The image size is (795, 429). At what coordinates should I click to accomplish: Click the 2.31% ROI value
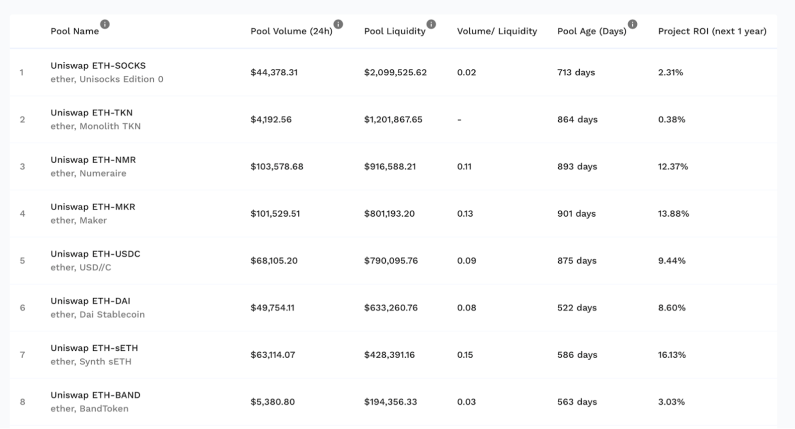(x=670, y=73)
